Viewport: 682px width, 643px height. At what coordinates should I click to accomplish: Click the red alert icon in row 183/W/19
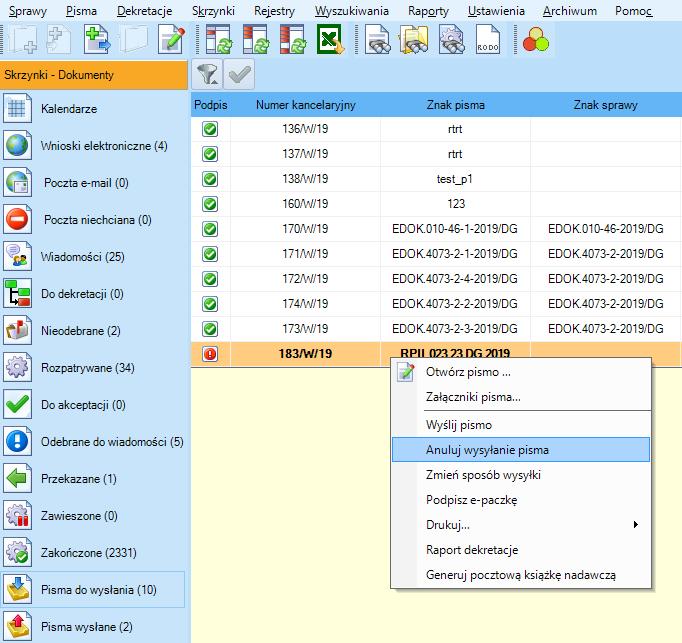pyautogui.click(x=210, y=354)
